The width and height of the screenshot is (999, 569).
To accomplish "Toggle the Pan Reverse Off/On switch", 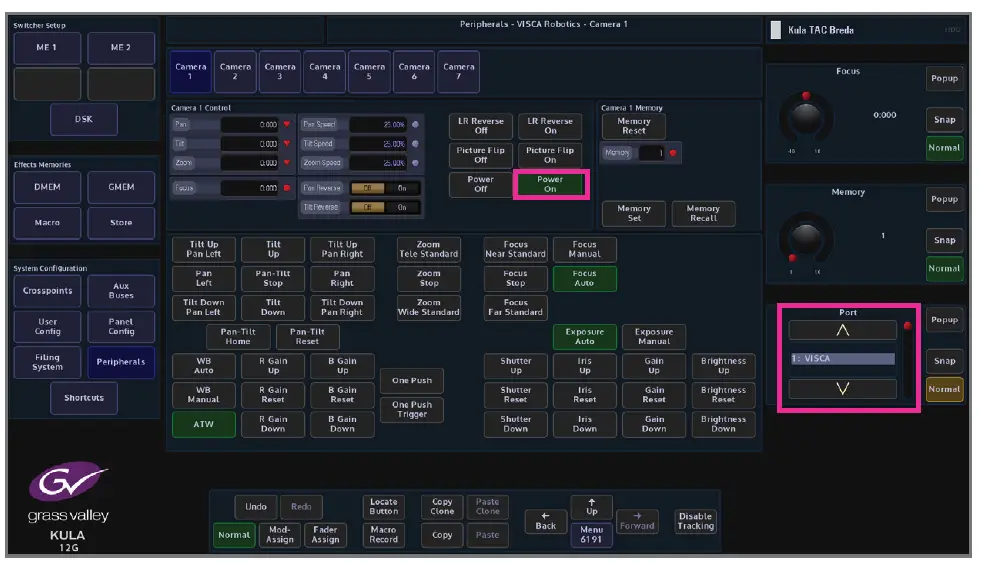I will (384, 189).
